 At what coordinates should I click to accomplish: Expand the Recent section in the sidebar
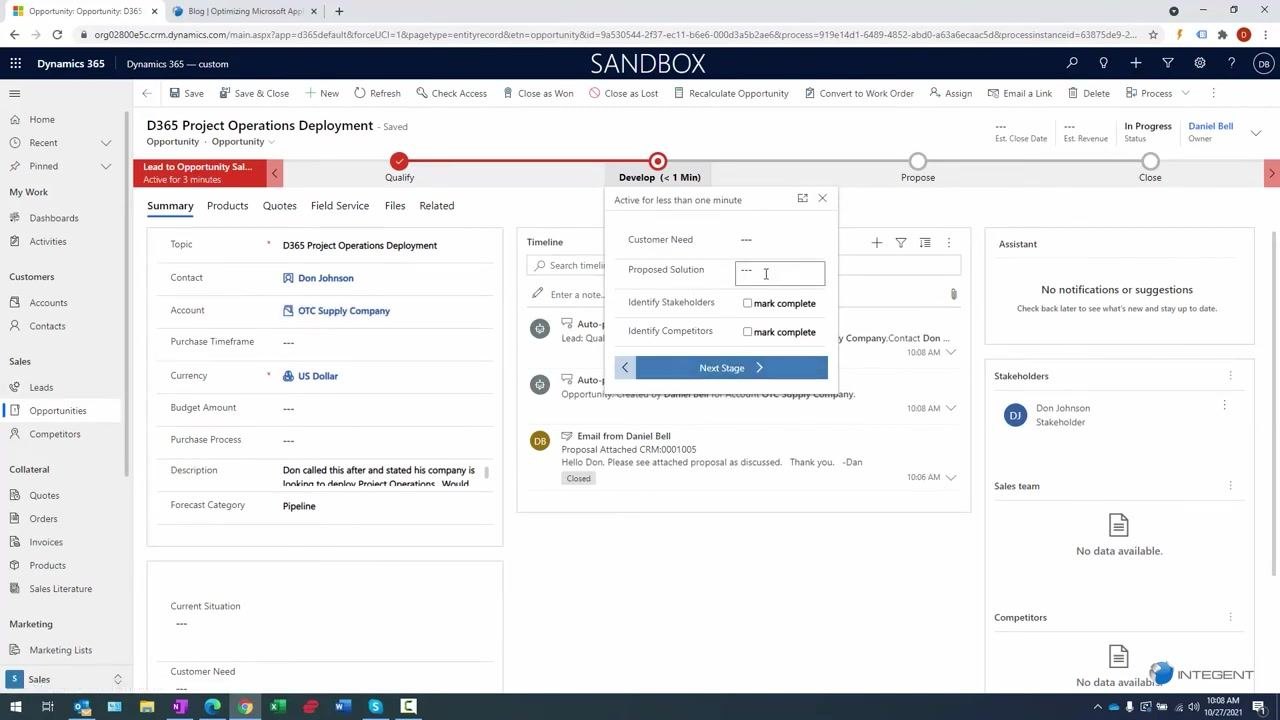106,143
